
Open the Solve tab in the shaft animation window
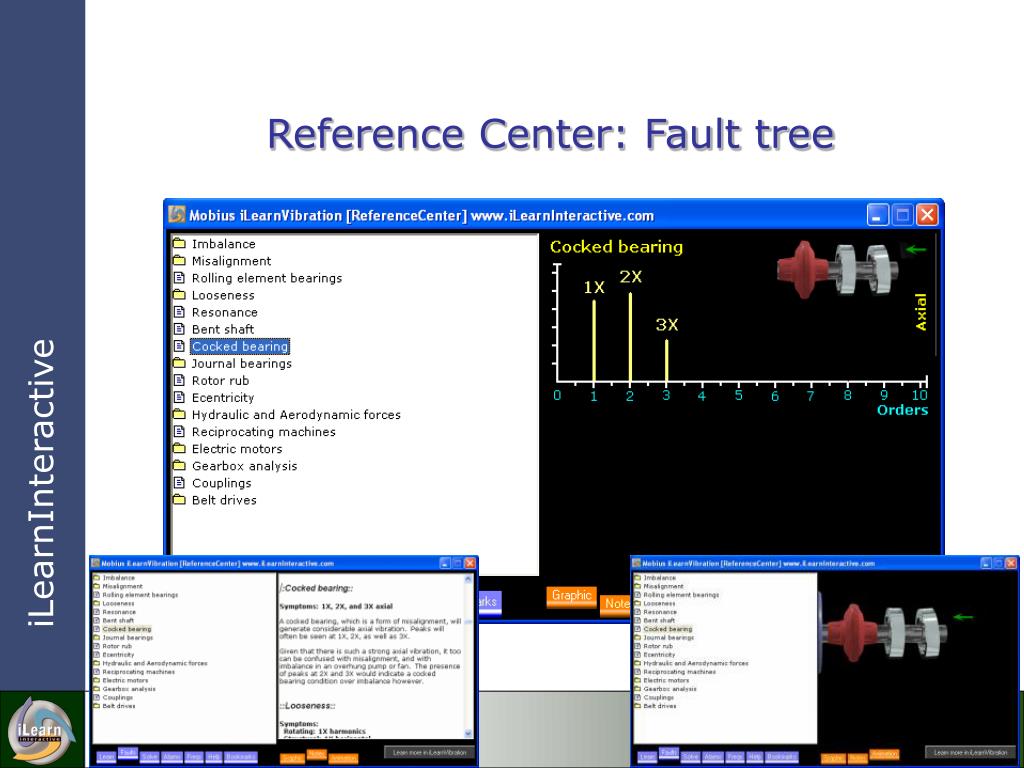690,757
